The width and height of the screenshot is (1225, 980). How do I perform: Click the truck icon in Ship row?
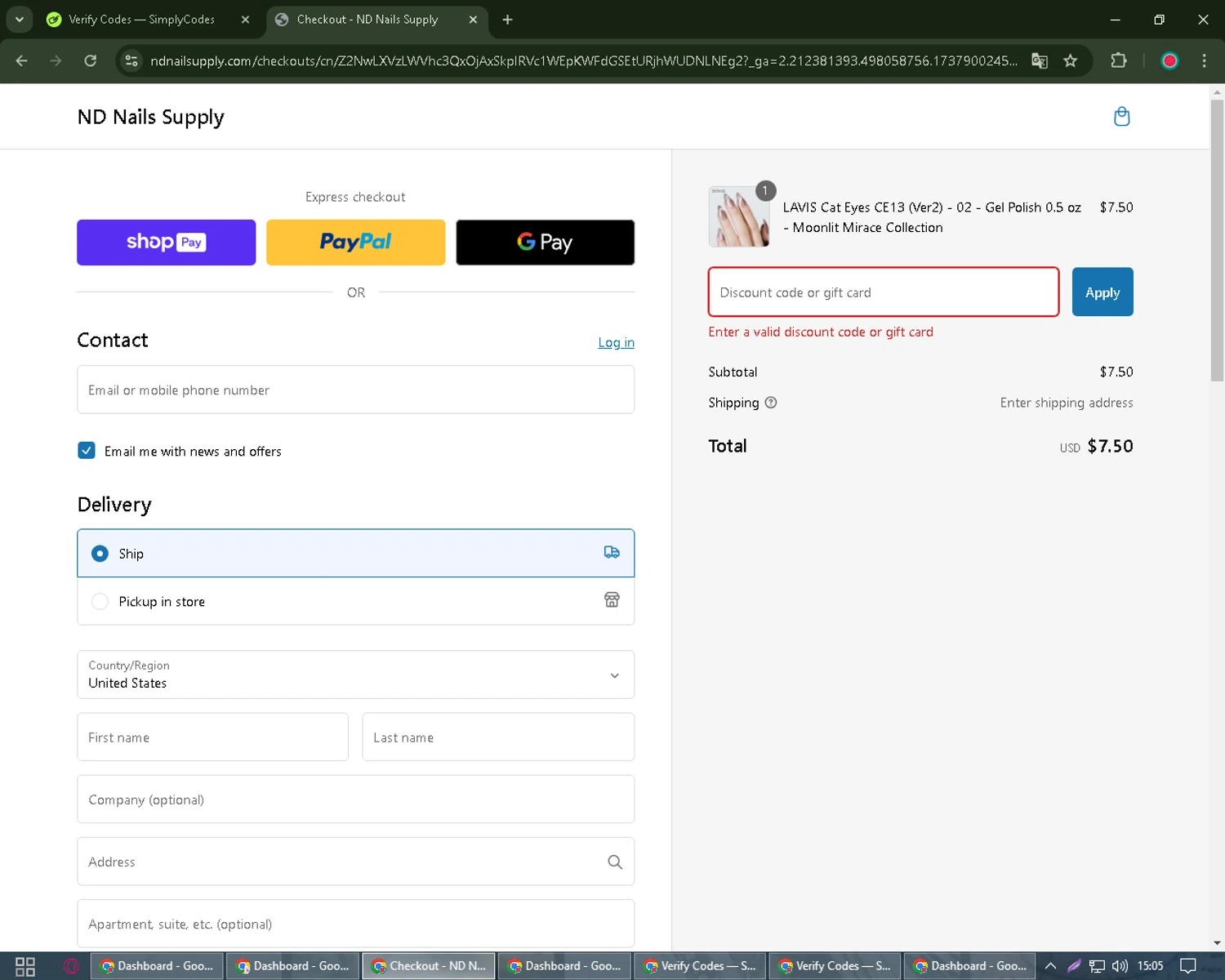point(612,553)
